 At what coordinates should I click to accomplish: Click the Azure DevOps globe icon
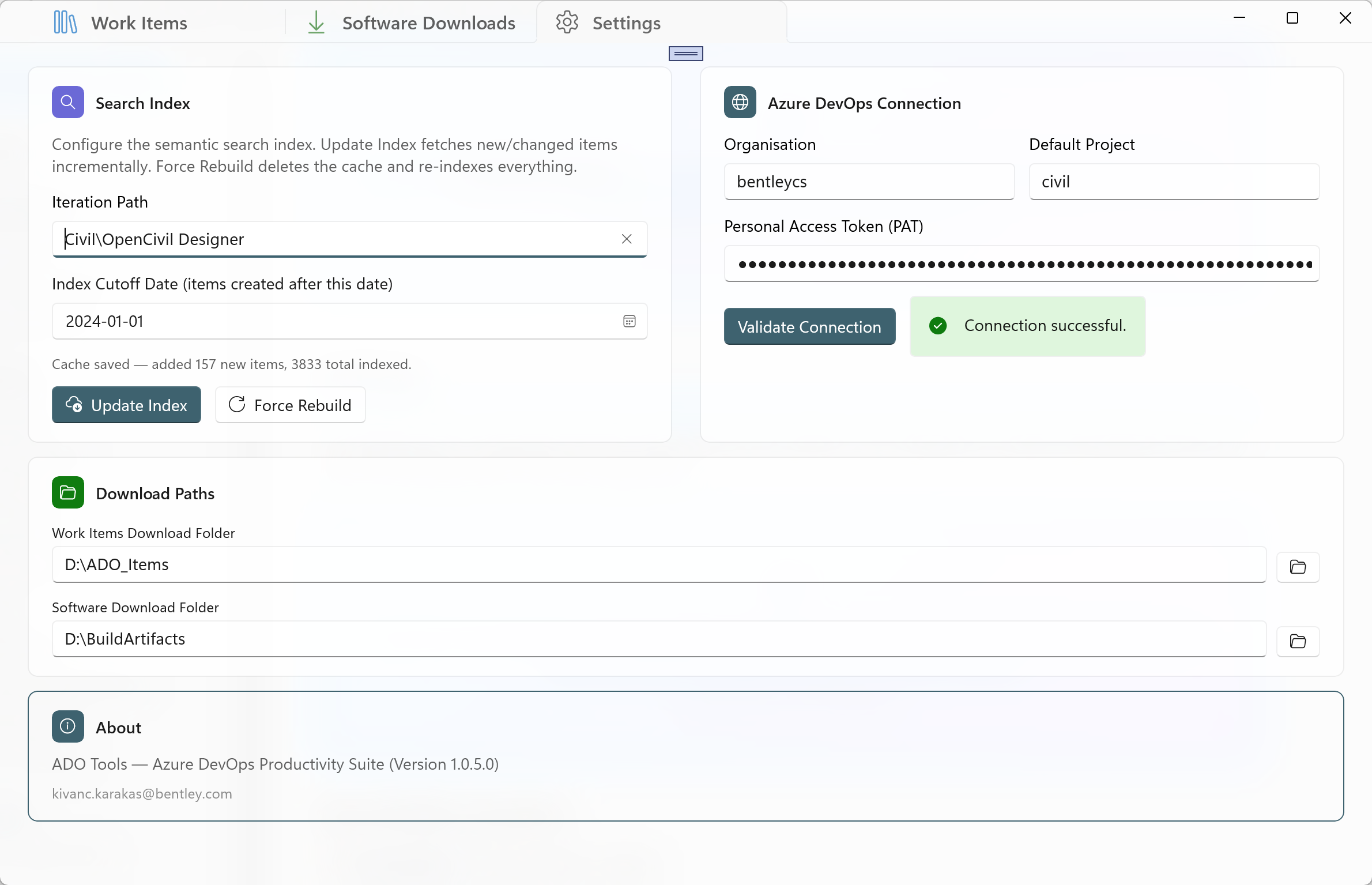click(740, 103)
